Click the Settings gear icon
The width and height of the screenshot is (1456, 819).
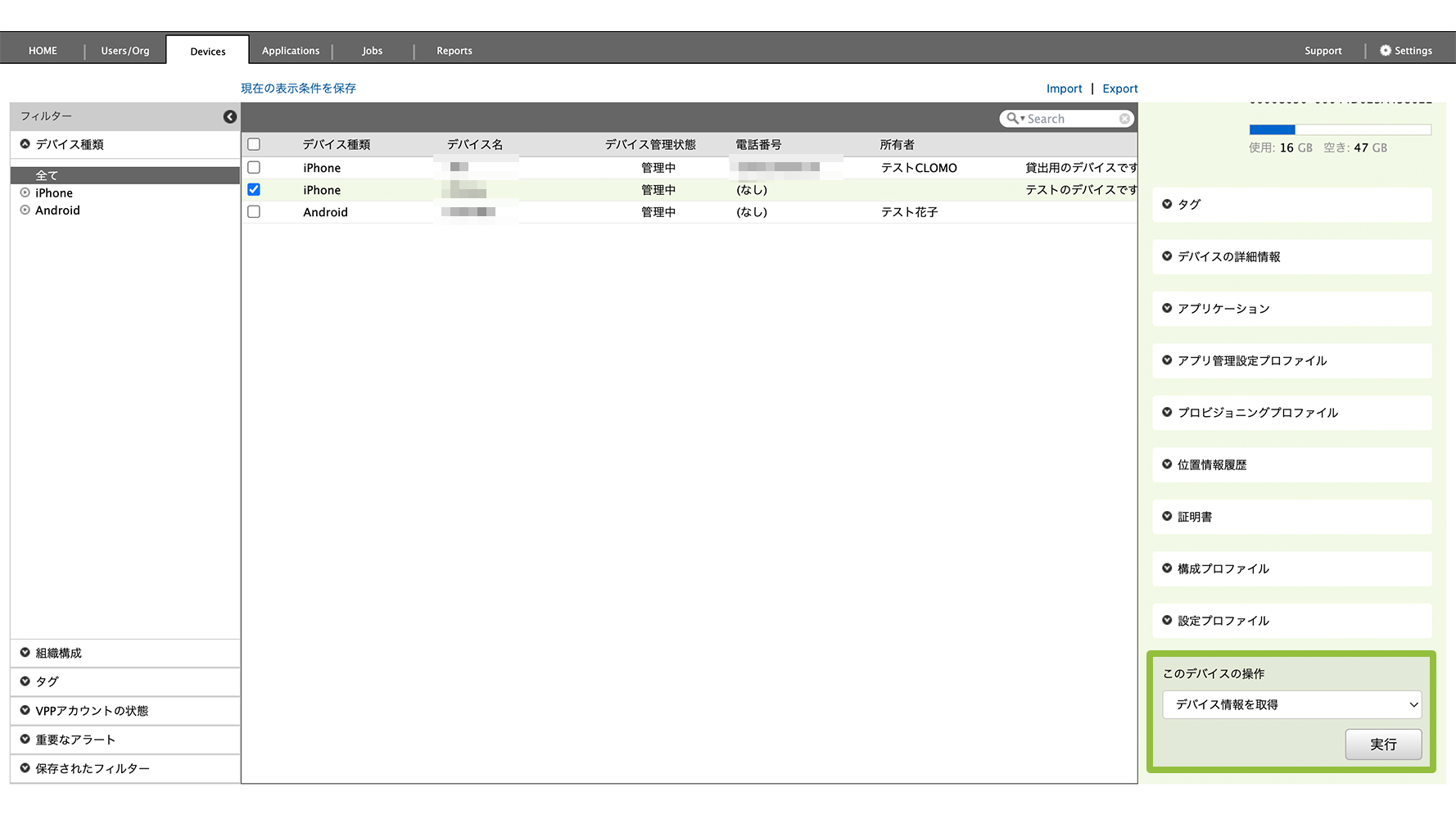tap(1385, 51)
